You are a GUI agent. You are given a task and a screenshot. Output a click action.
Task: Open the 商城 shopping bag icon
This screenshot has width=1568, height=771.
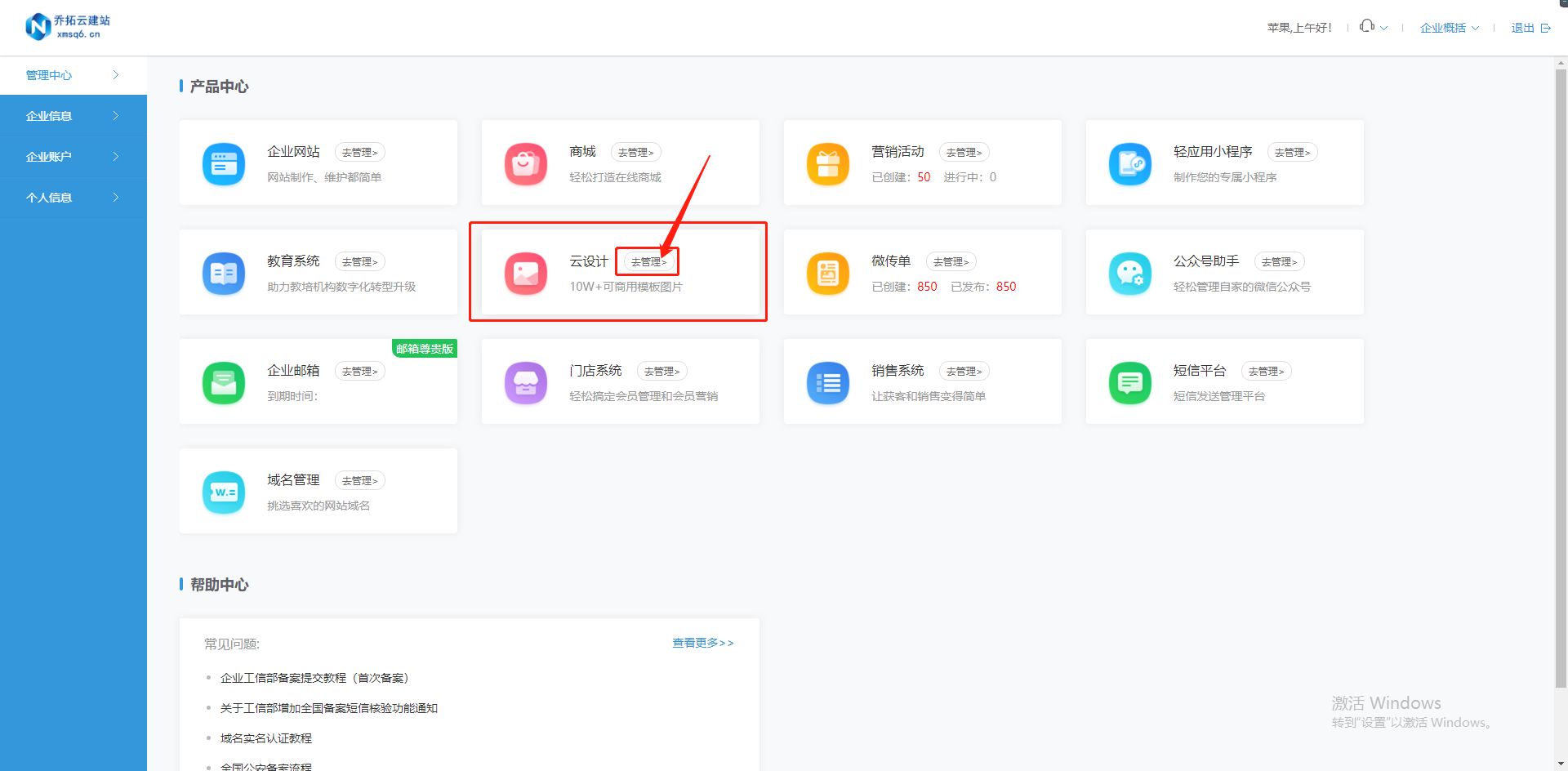(525, 163)
